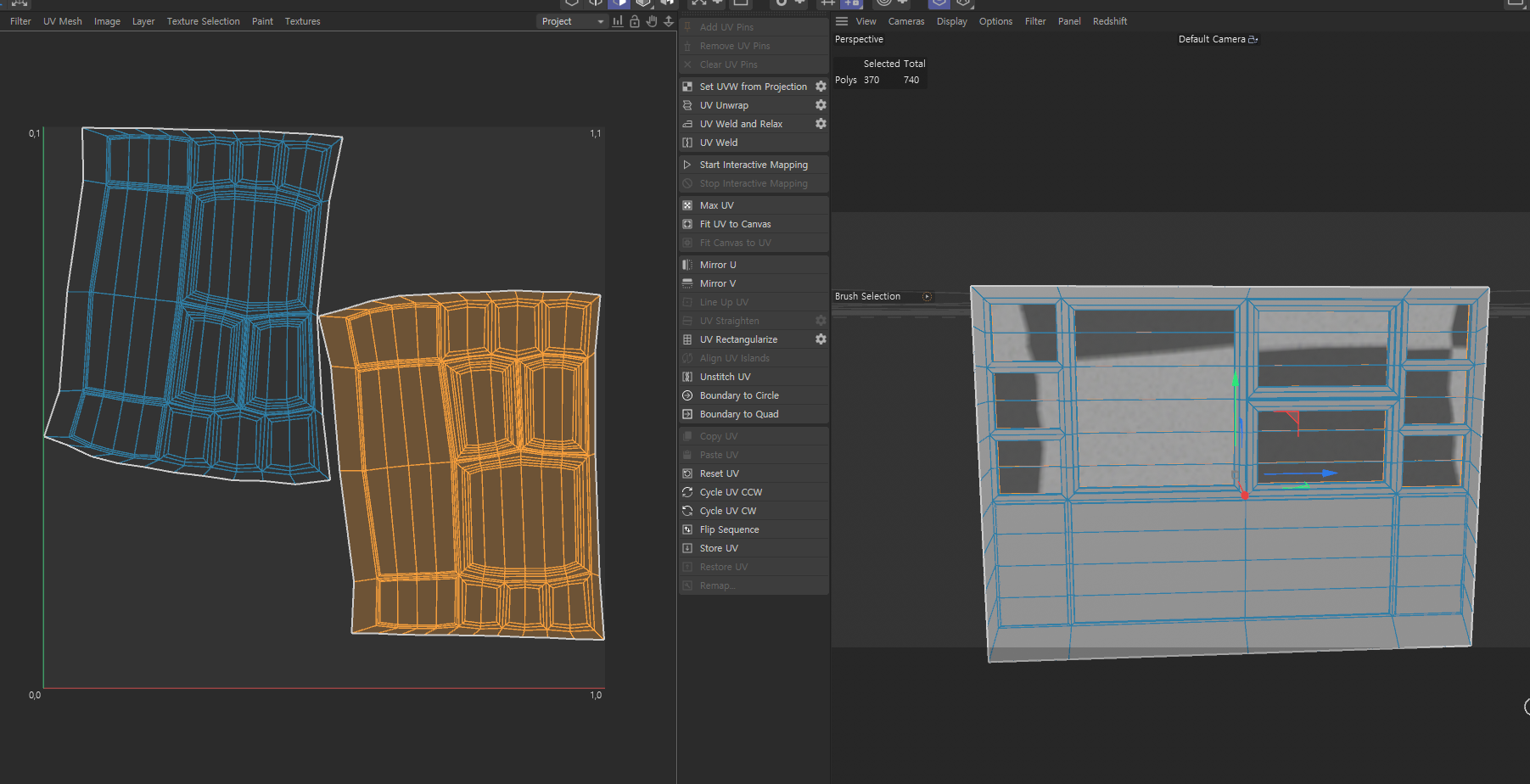Click the Perspective view label

tap(859, 39)
